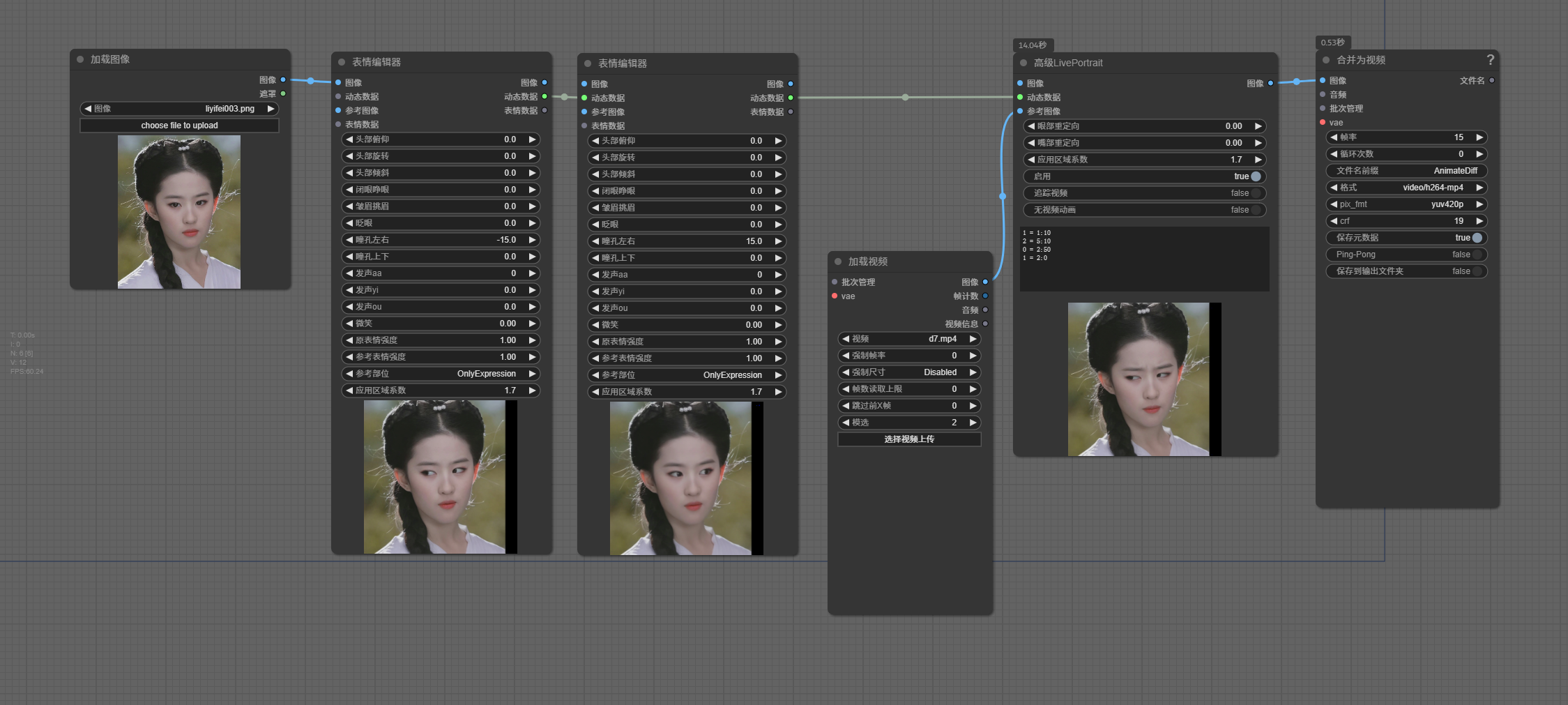Collapse the 加载图像 node via its title dot
This screenshot has width=1568, height=705.
[80, 60]
